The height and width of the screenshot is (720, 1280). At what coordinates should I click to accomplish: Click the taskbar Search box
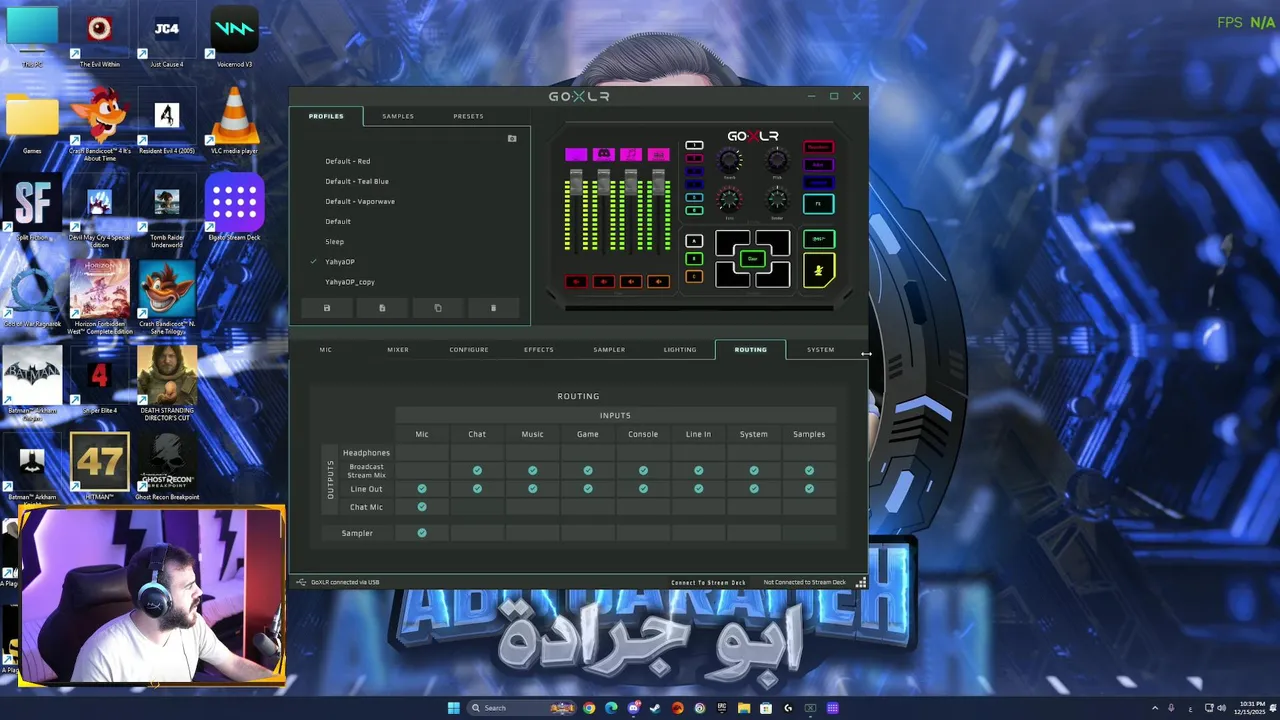click(x=520, y=708)
